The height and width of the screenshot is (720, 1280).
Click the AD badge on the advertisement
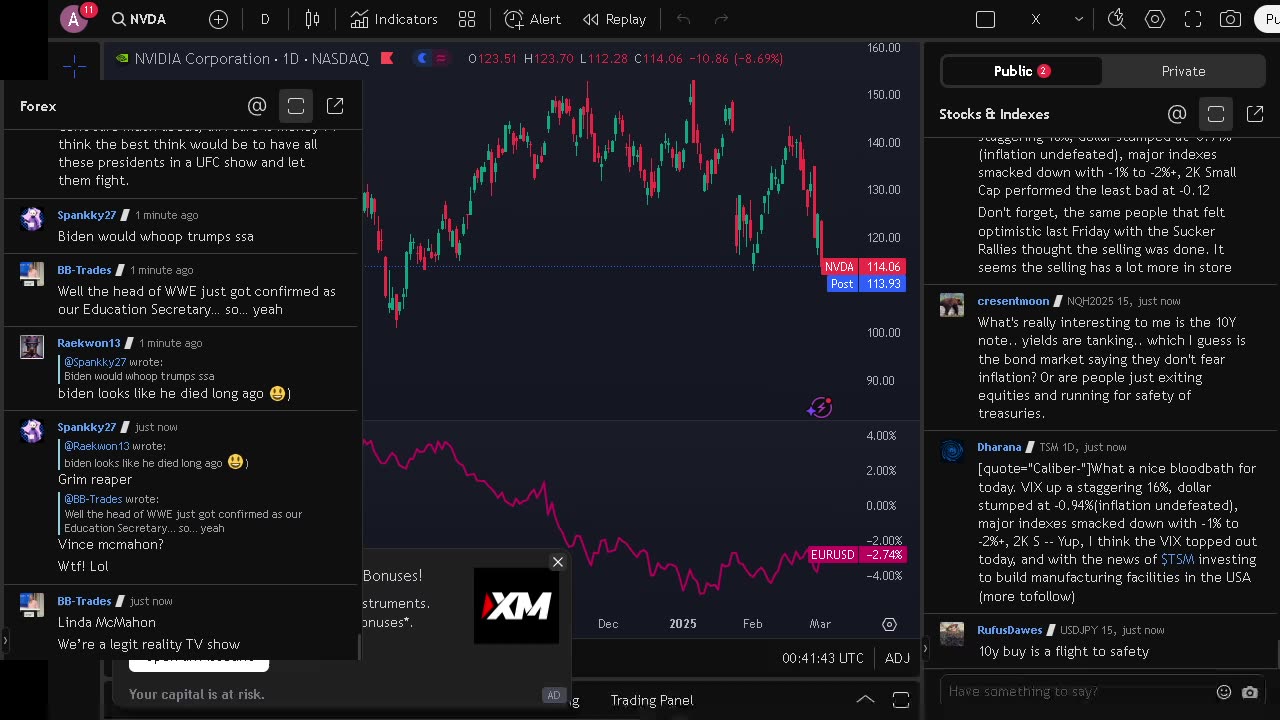553,695
